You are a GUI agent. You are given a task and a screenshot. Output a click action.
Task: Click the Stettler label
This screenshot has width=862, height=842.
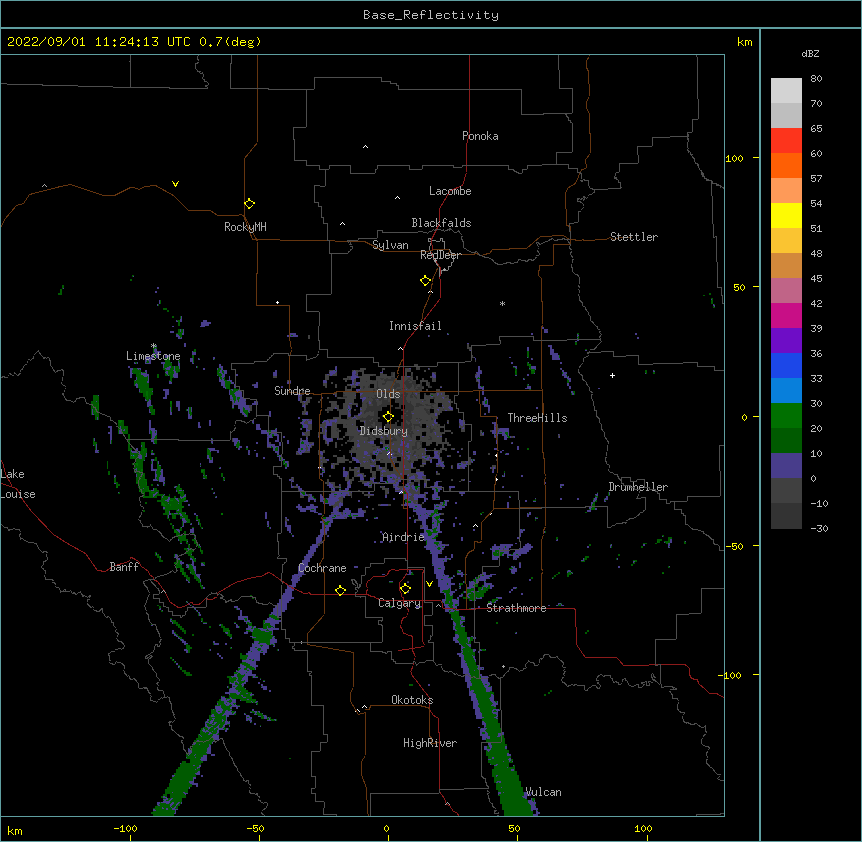pyautogui.click(x=634, y=237)
